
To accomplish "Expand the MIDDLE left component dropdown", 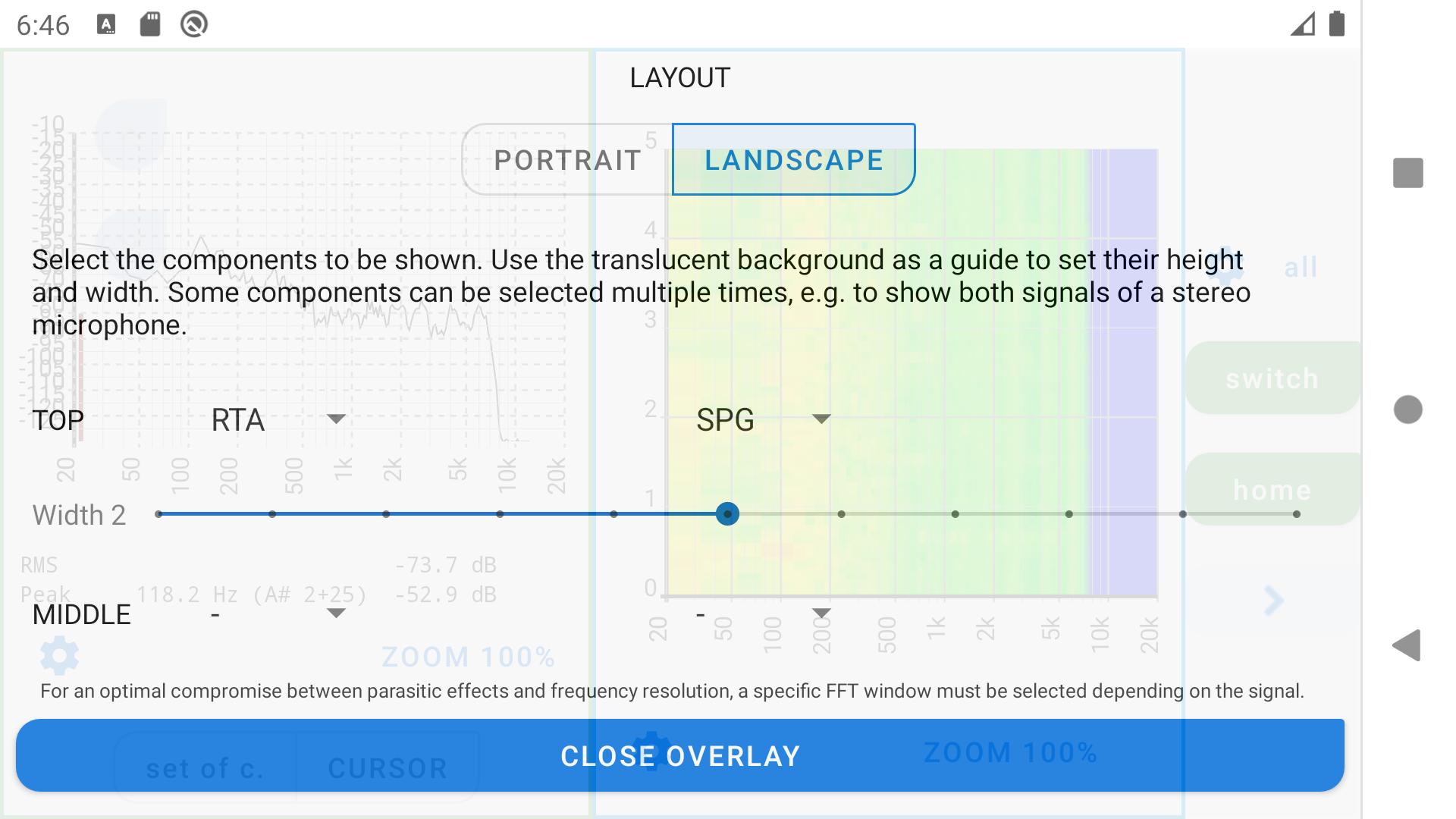I will click(x=278, y=613).
